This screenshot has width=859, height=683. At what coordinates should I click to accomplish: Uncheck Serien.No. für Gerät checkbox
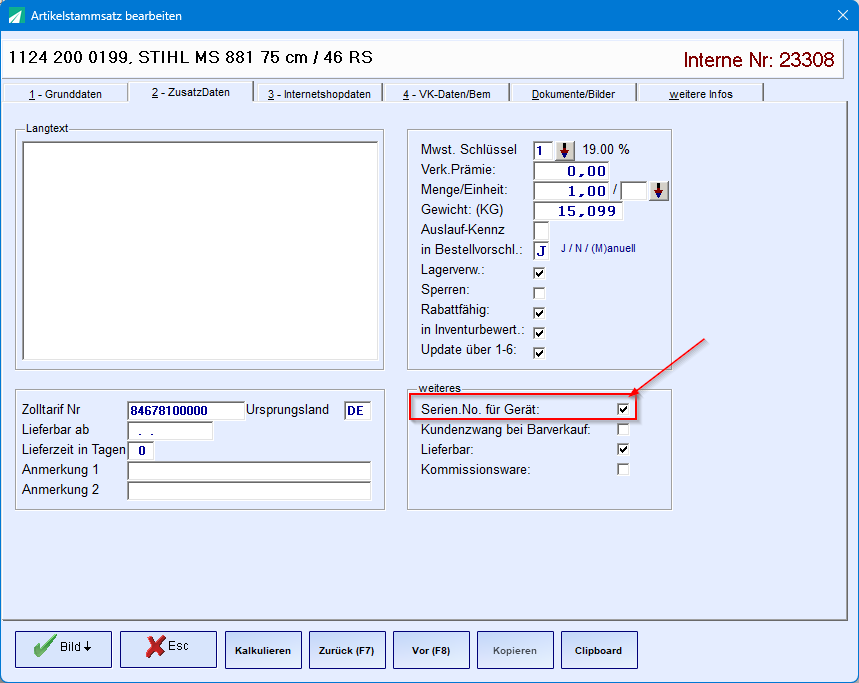[623, 409]
